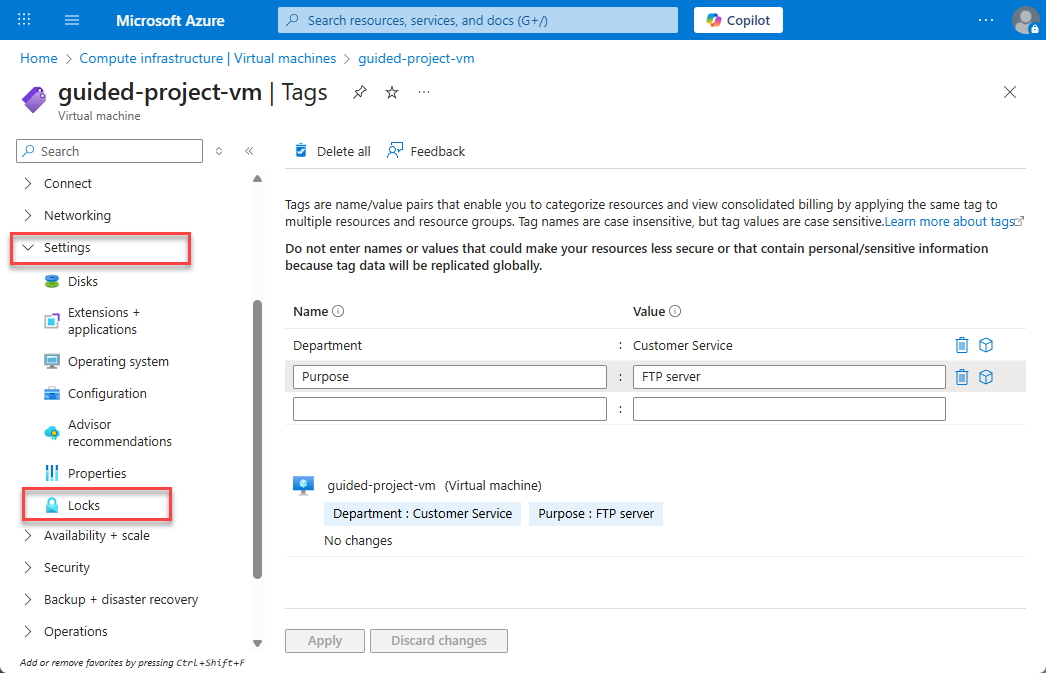Select the Department tag name text
The width and height of the screenshot is (1046, 673).
[328, 346]
